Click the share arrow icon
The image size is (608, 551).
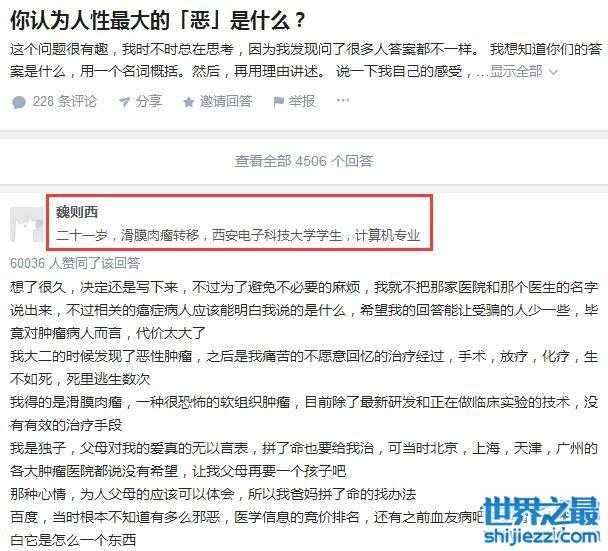tap(124, 102)
